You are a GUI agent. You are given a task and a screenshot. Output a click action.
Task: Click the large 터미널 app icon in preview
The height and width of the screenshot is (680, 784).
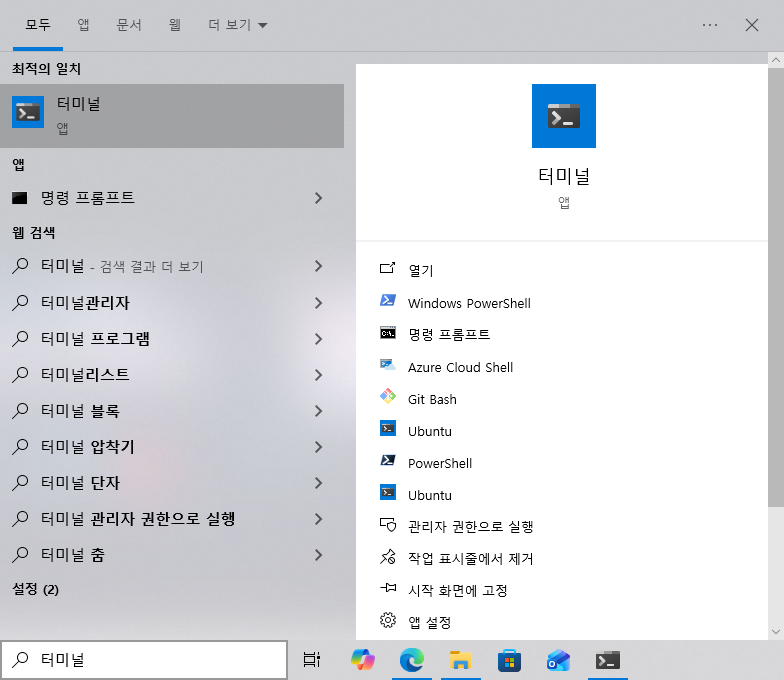(563, 116)
